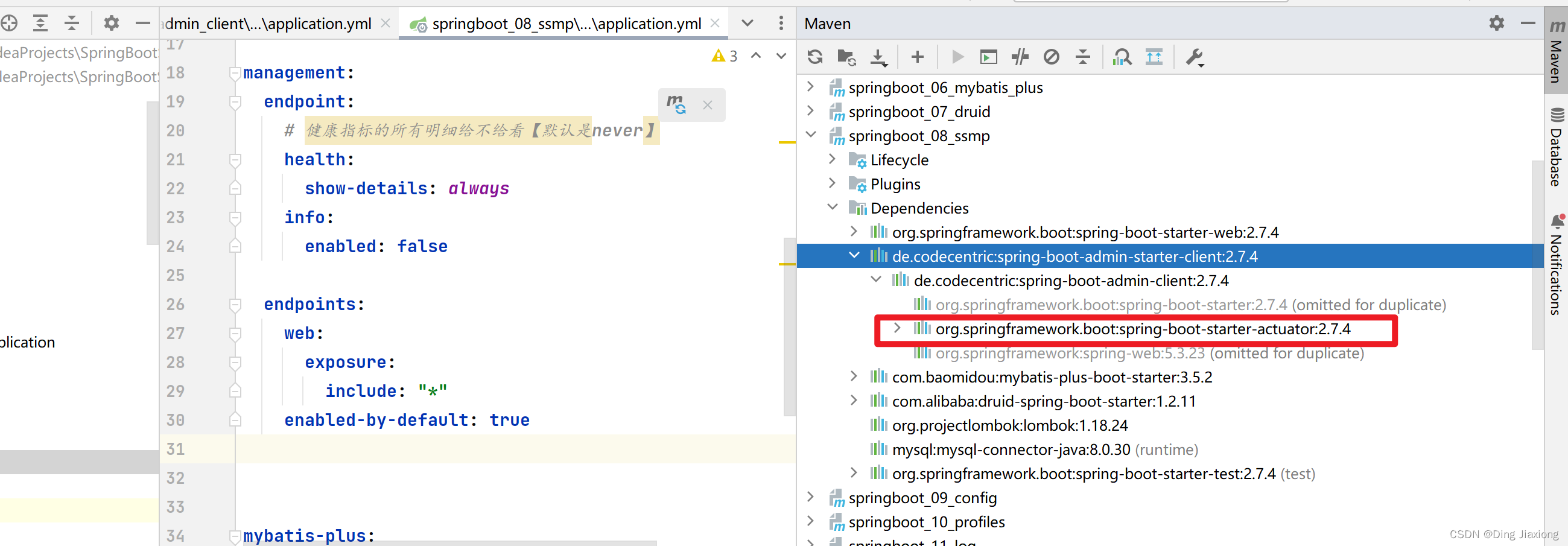
Task: Expand springboot_10_profiles project node
Action: point(810,521)
